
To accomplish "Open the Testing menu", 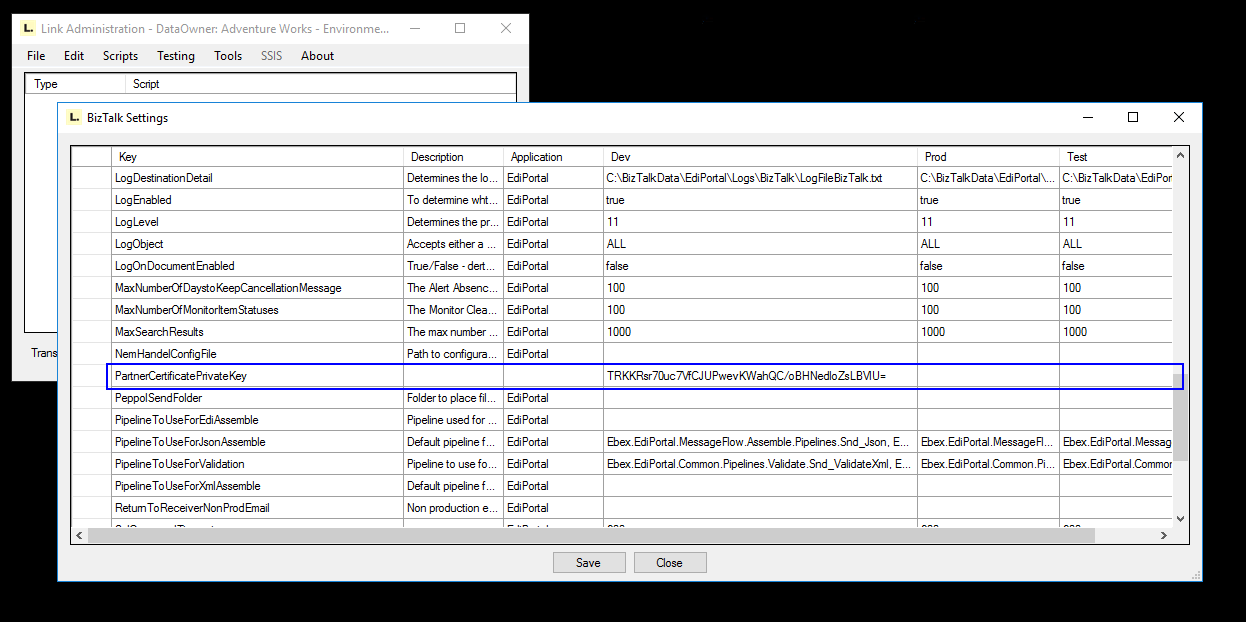I will (x=176, y=56).
